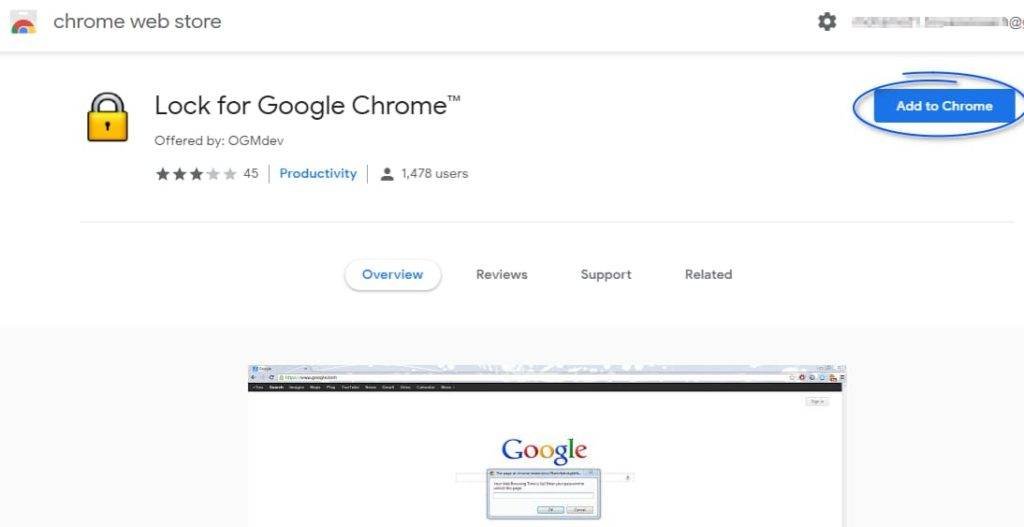This screenshot has height=527, width=1024.
Task: Click the yellow padlock extension icon
Action: click(108, 118)
